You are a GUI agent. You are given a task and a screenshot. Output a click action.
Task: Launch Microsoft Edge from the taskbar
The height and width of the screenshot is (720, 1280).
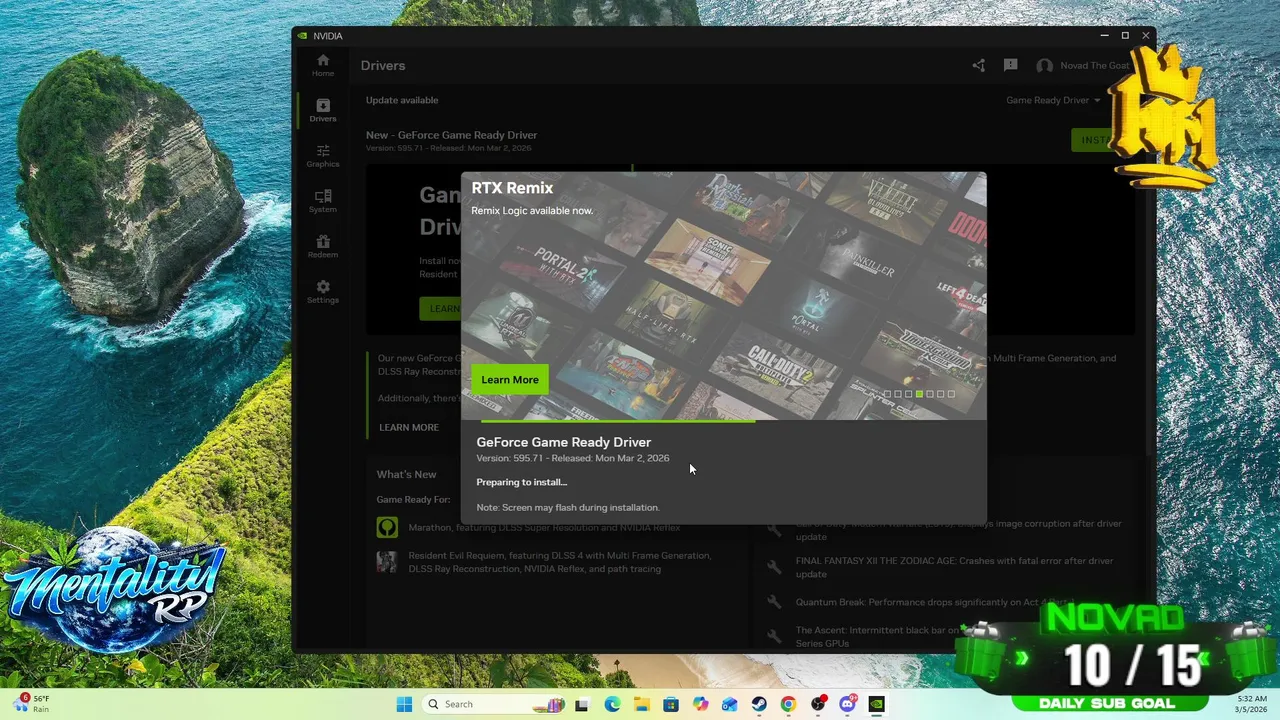tap(612, 704)
